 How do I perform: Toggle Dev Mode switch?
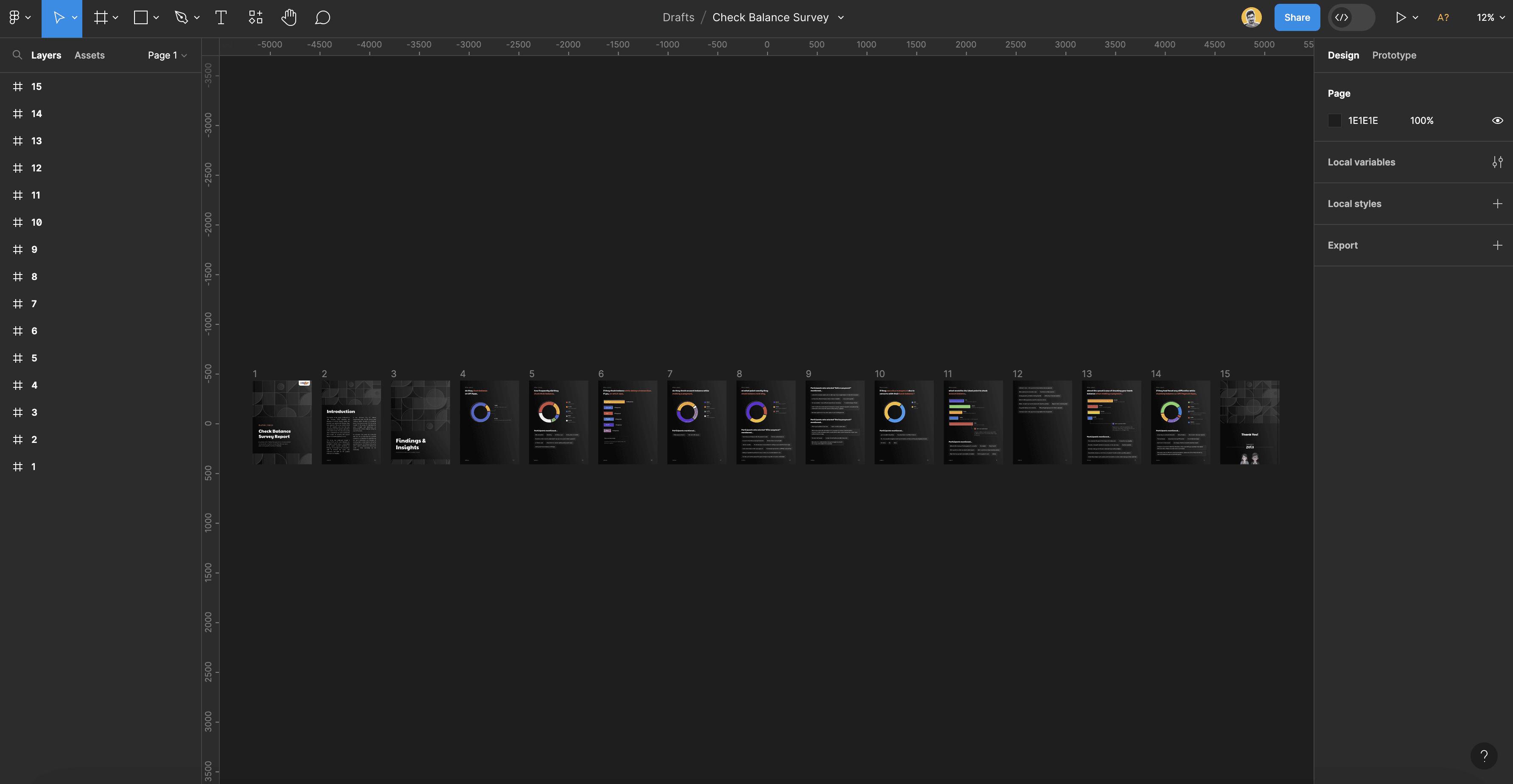point(1351,18)
